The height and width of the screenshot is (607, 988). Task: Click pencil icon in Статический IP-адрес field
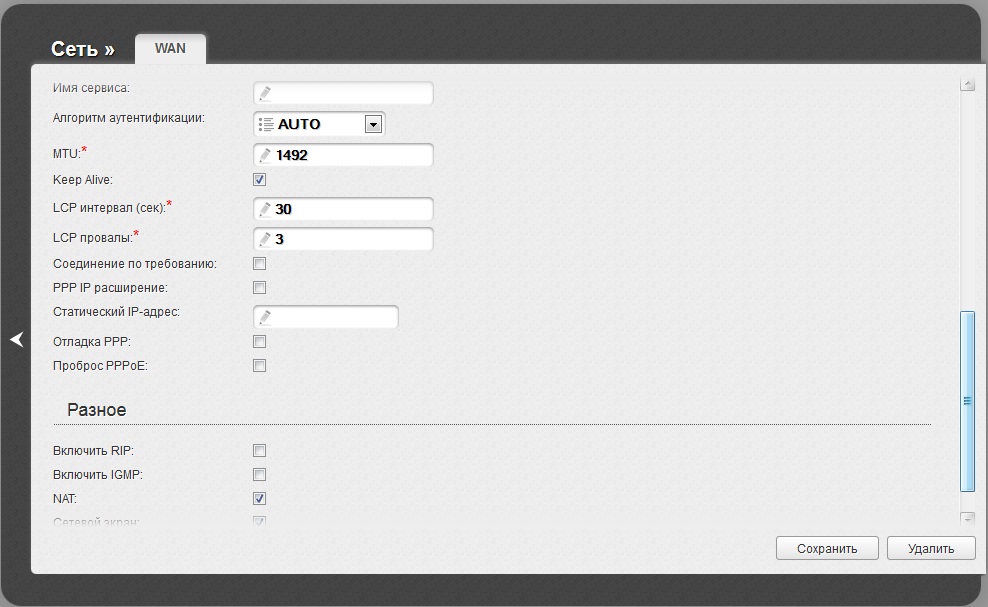265,317
